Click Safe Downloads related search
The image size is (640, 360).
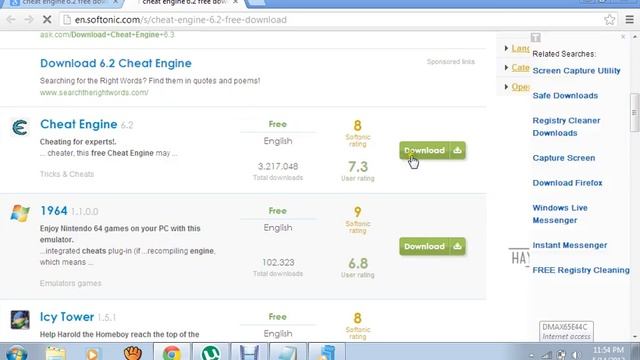pos(565,96)
